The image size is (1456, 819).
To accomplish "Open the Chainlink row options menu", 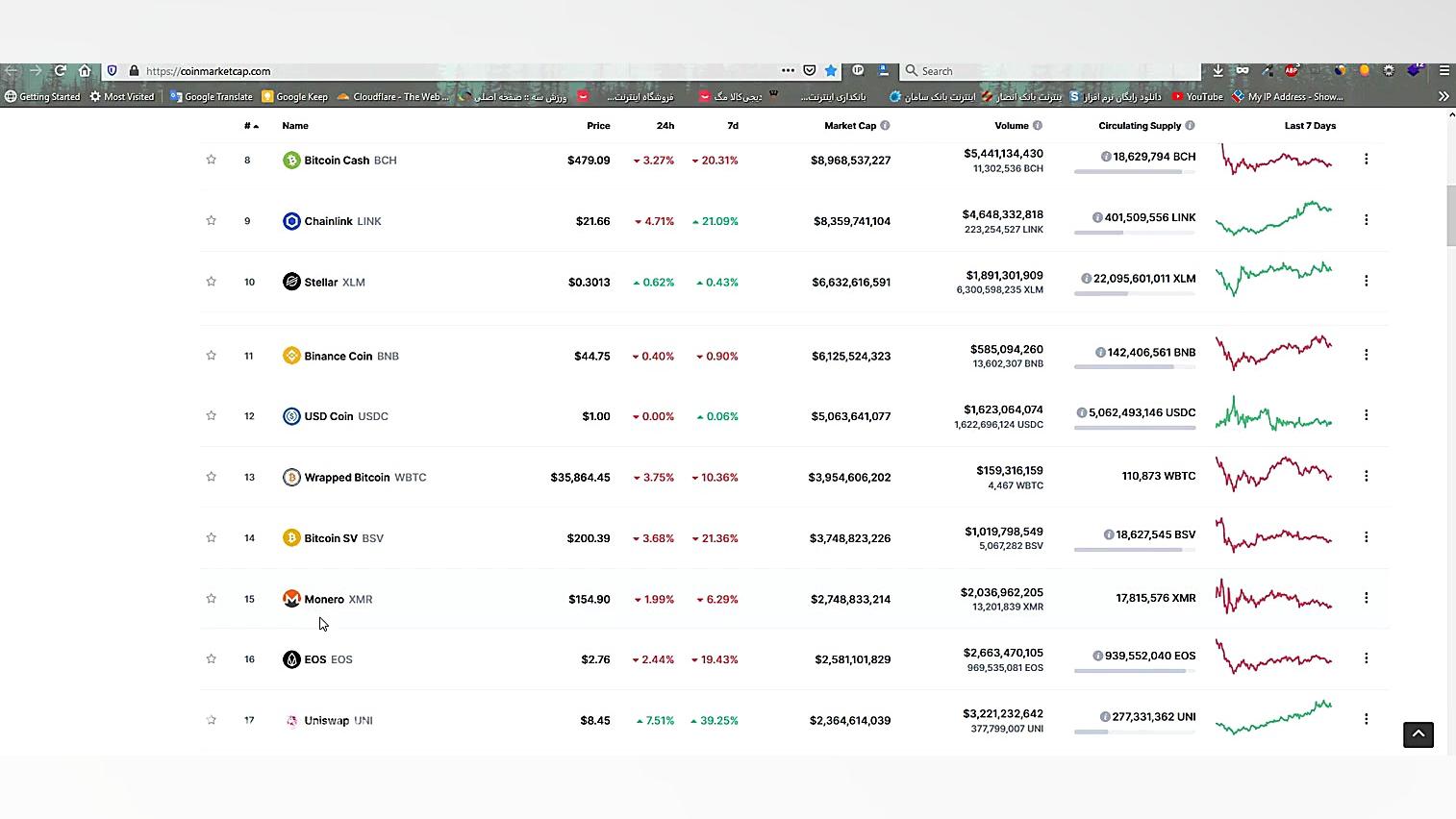I will 1366,219.
